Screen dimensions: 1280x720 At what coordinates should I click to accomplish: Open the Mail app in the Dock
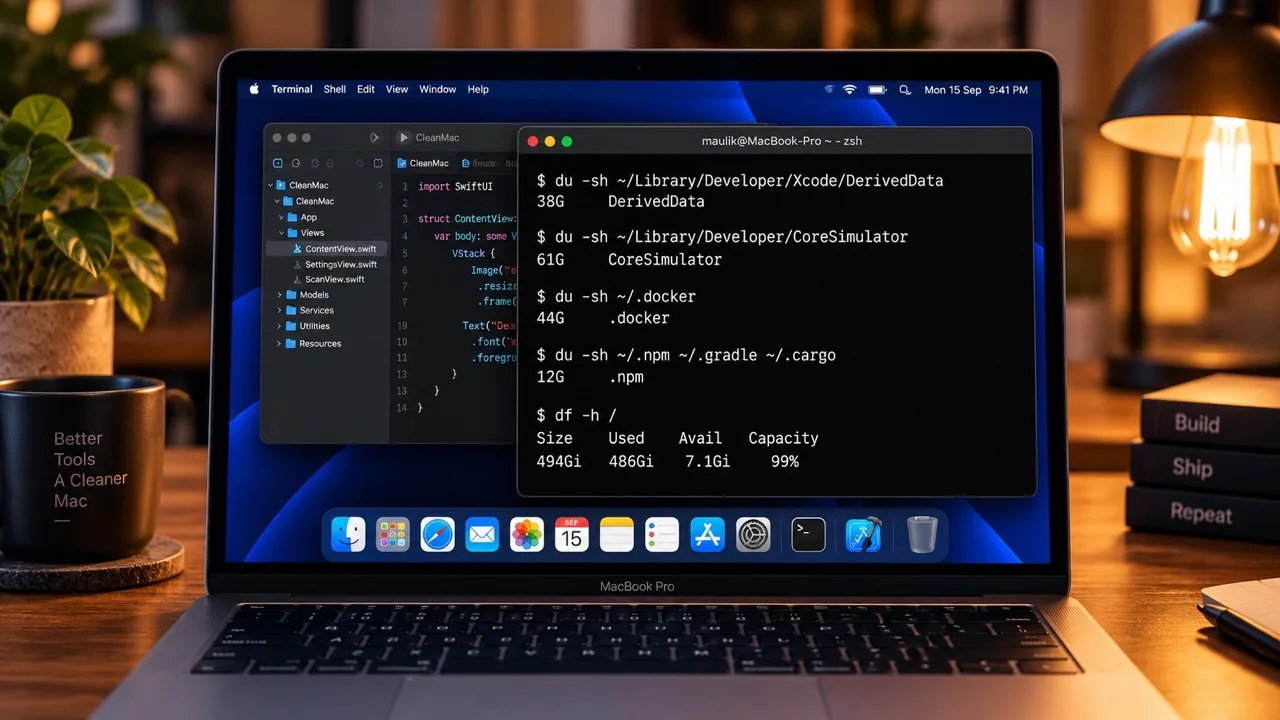(482, 535)
